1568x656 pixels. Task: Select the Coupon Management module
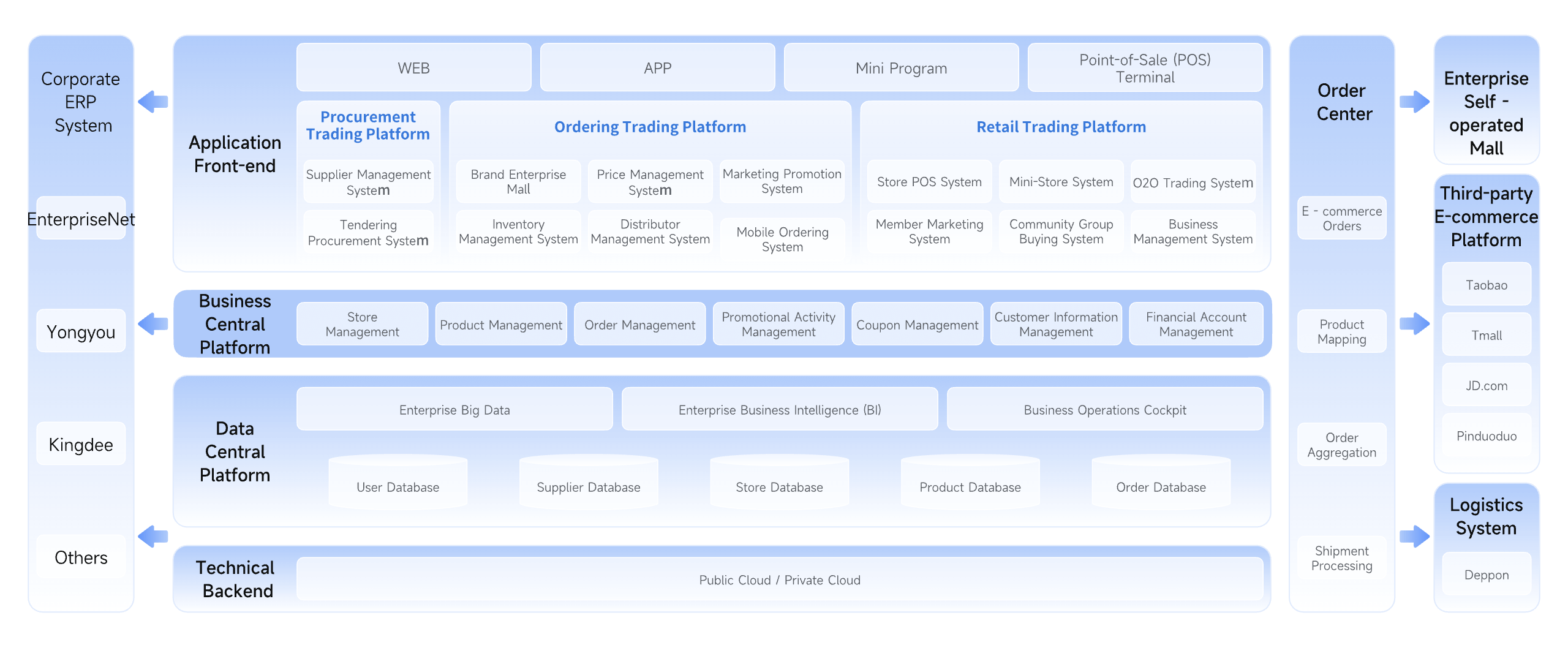pos(917,325)
